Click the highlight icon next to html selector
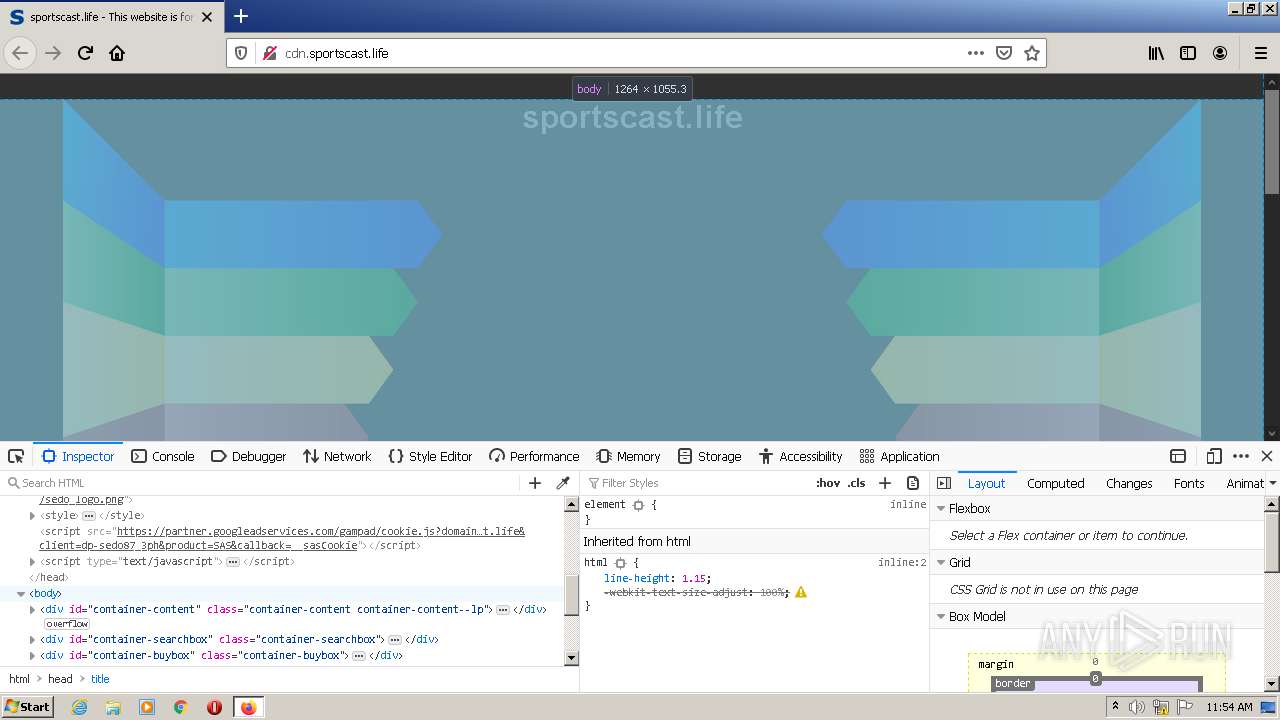 620,563
